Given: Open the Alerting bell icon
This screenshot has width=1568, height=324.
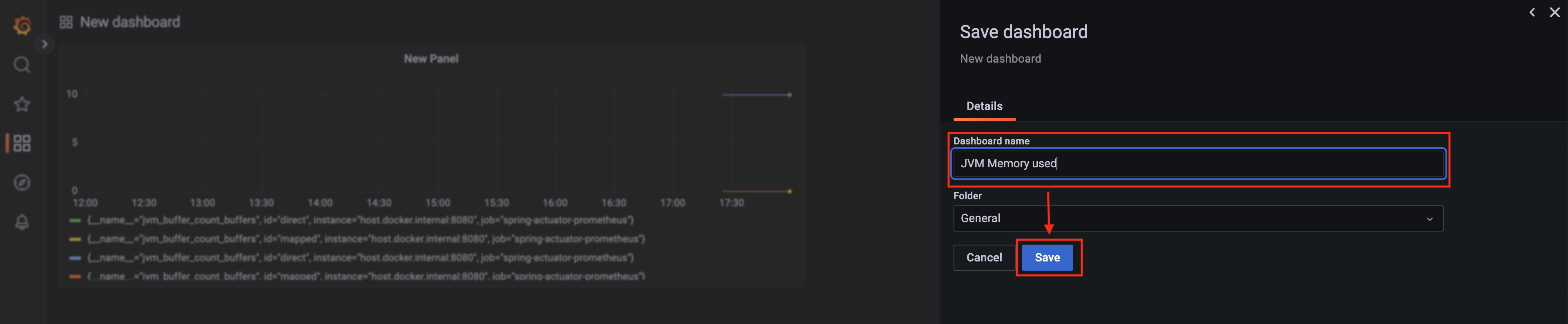Looking at the screenshot, I should click(22, 222).
